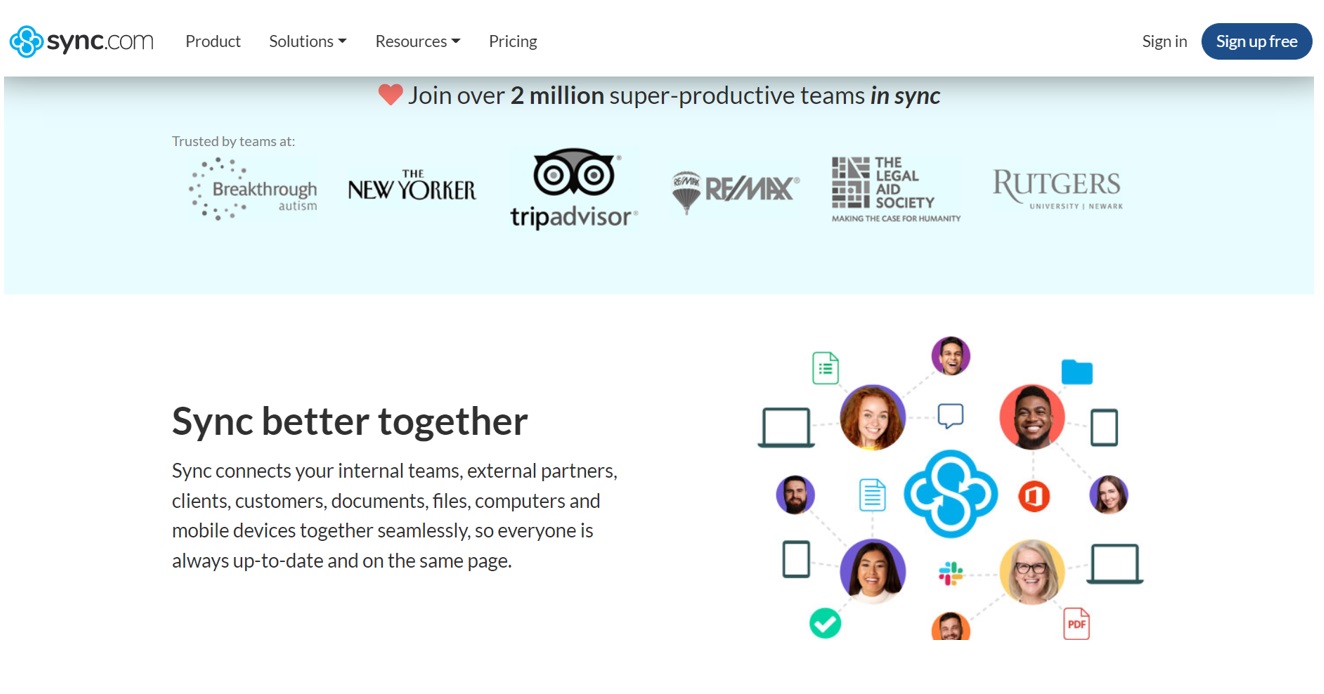The width and height of the screenshot is (1324, 694).
Task: Click the blue text document icon
Action: tap(873, 495)
